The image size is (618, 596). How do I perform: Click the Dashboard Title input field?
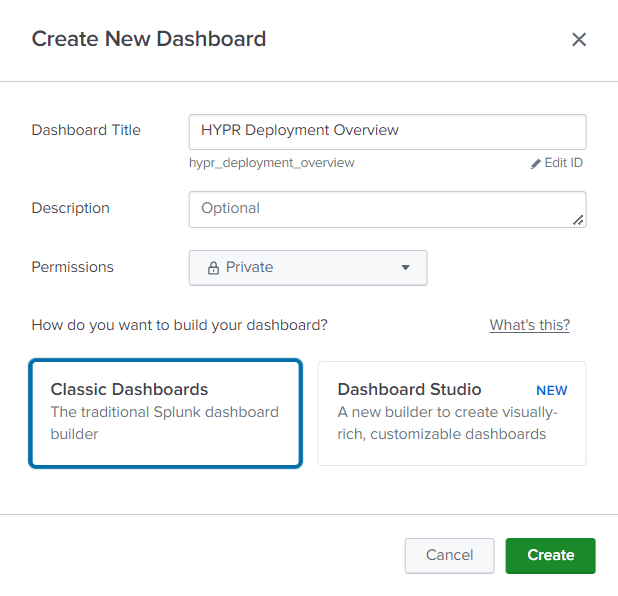point(387,132)
